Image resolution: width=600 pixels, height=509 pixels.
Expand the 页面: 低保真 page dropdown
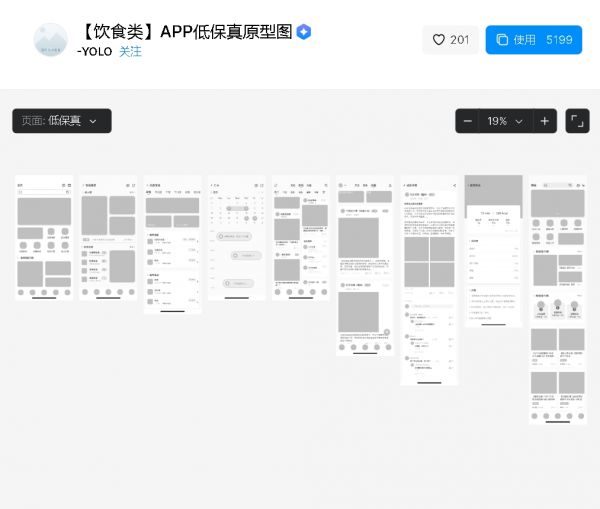tap(61, 121)
